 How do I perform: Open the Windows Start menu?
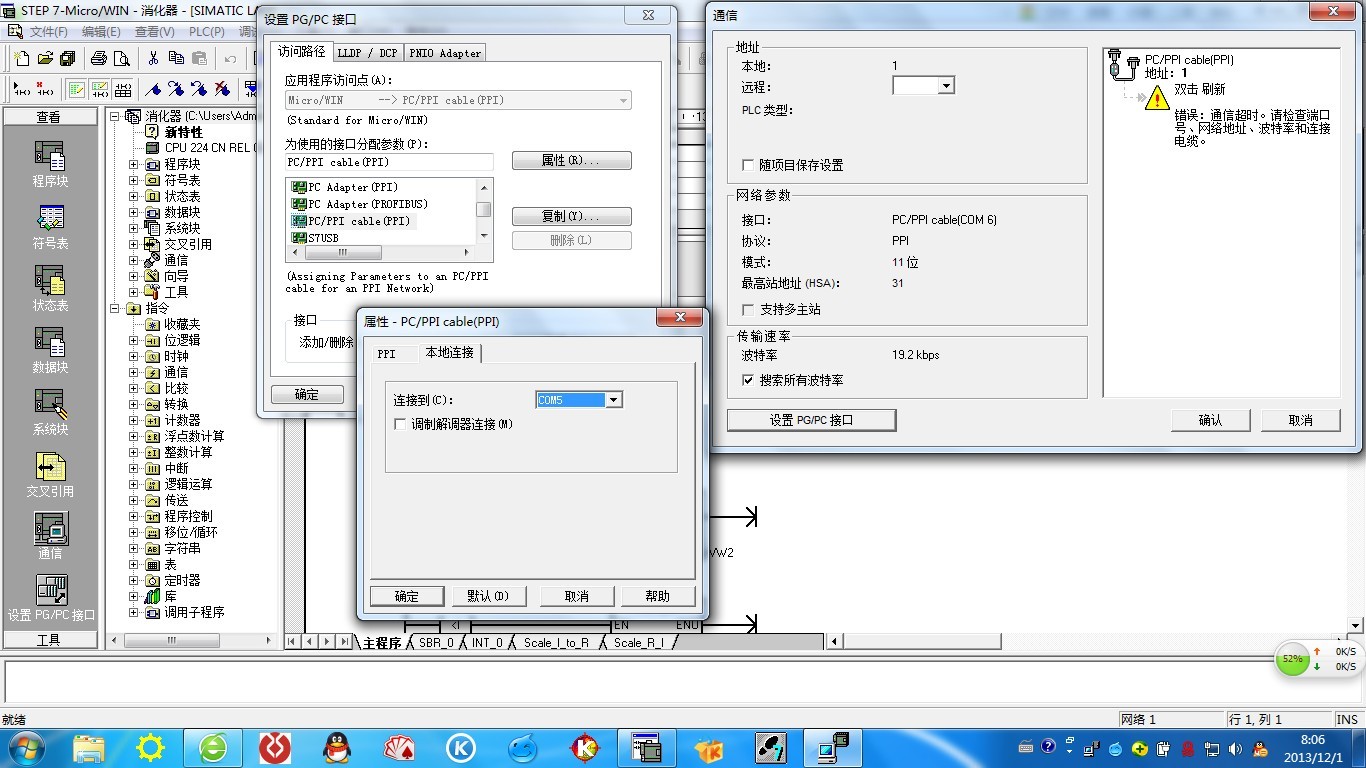point(25,747)
